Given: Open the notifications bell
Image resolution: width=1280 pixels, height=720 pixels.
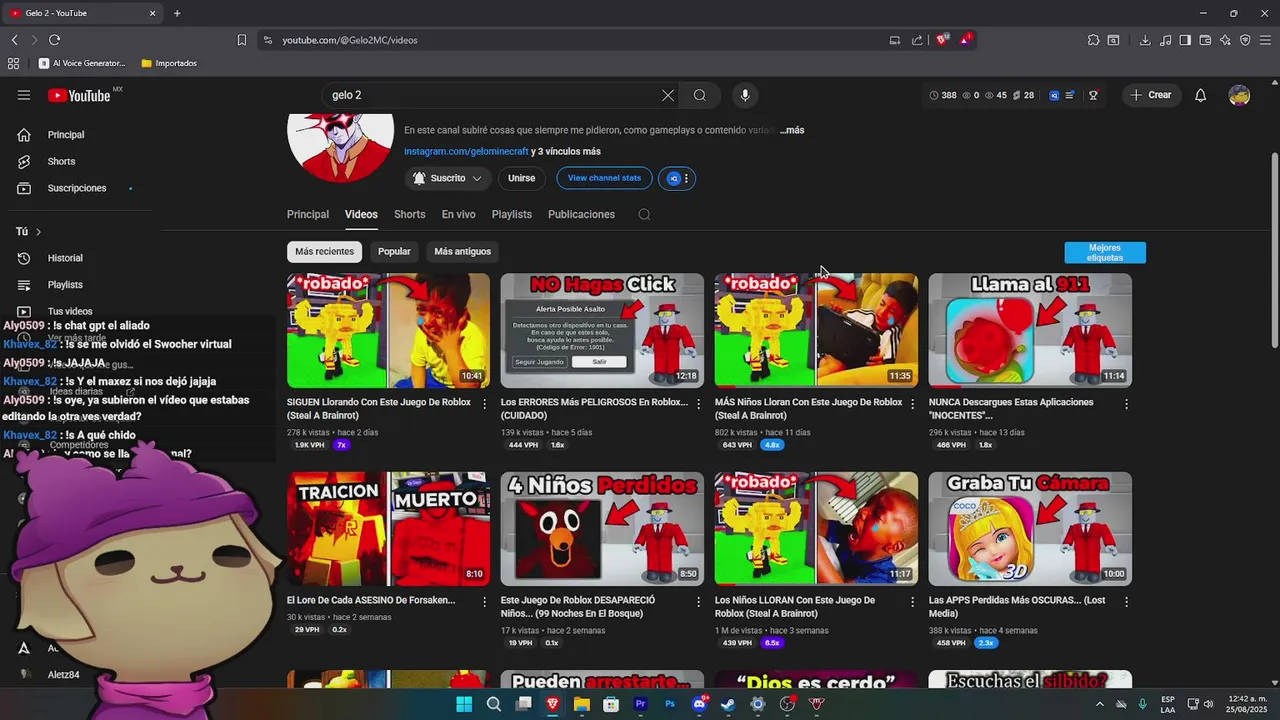Looking at the screenshot, I should [x=1200, y=95].
